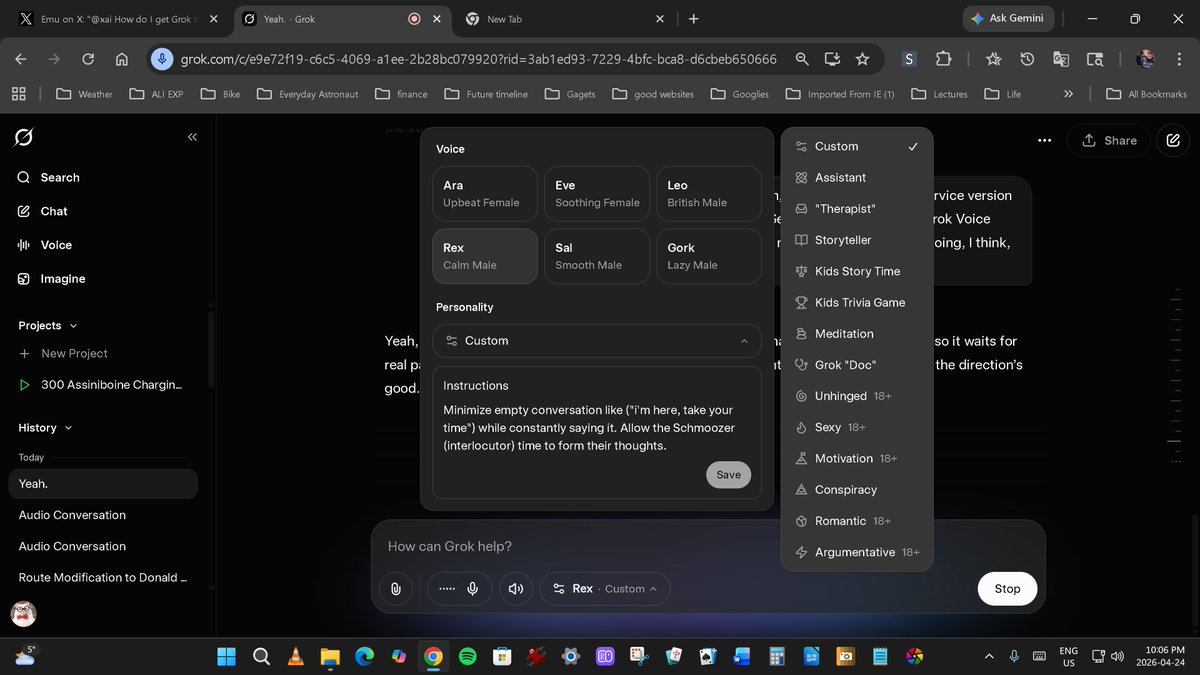Viewport: 1200px width, 675px height.
Task: Choose the Assistant personality
Action: point(857,177)
